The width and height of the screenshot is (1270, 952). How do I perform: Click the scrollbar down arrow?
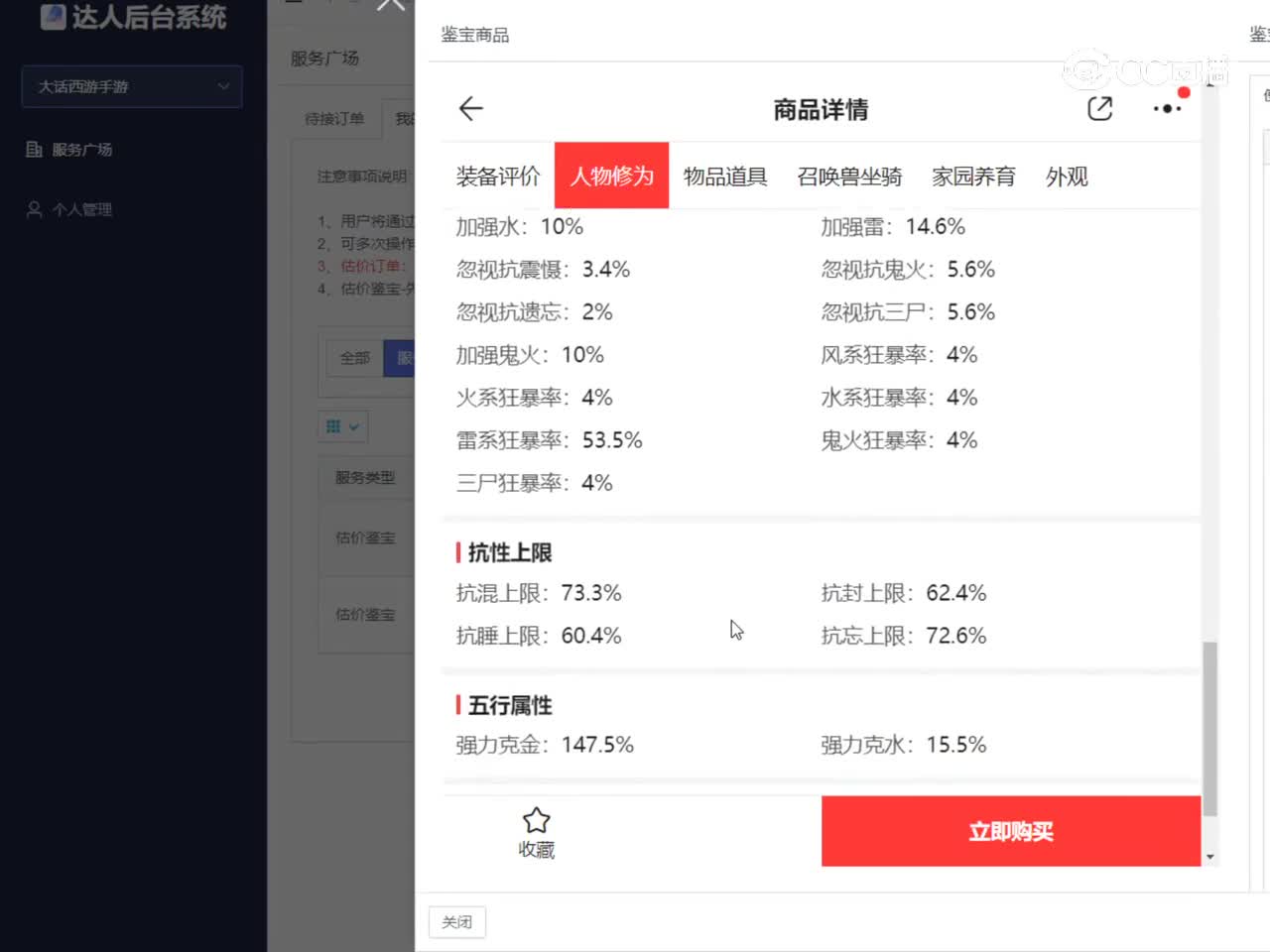click(x=1209, y=857)
